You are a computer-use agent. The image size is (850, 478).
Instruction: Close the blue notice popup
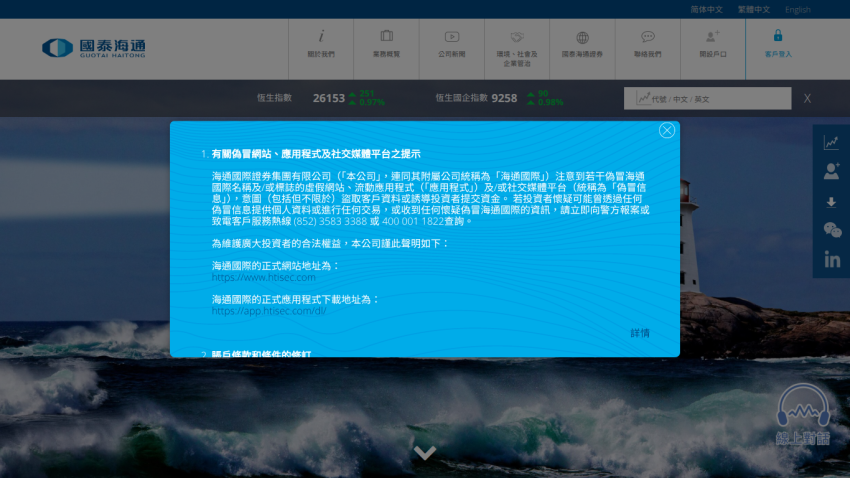[x=667, y=131]
